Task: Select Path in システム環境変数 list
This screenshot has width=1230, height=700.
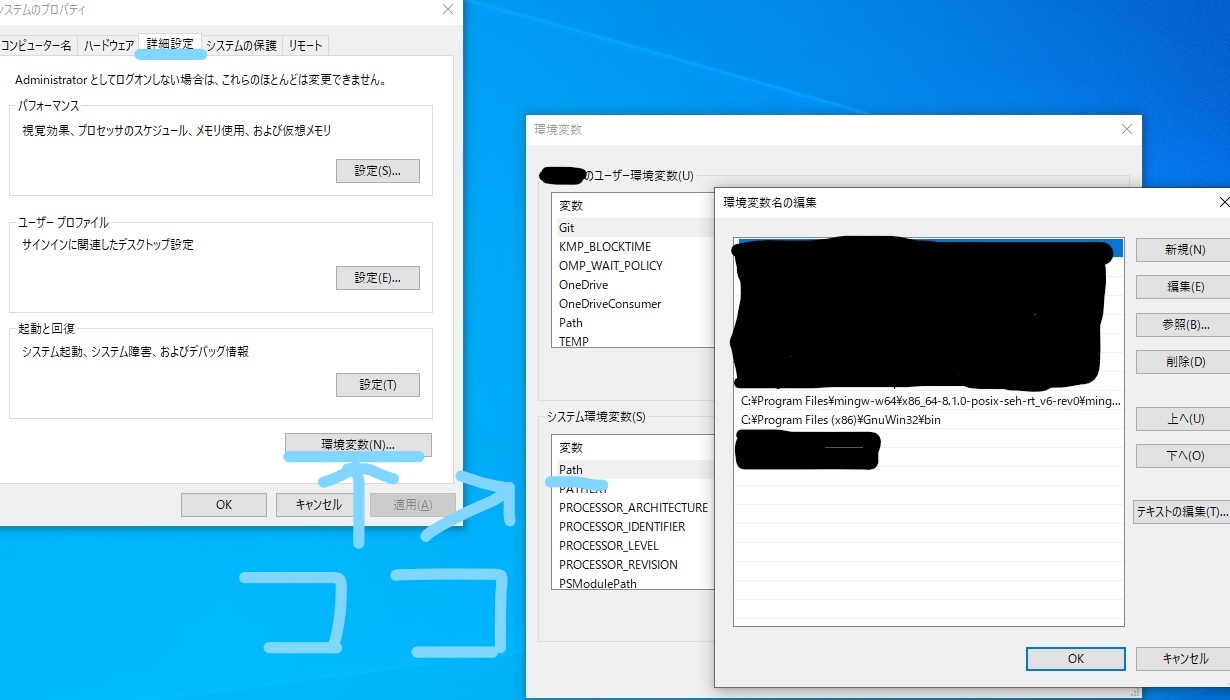Action: (x=570, y=469)
